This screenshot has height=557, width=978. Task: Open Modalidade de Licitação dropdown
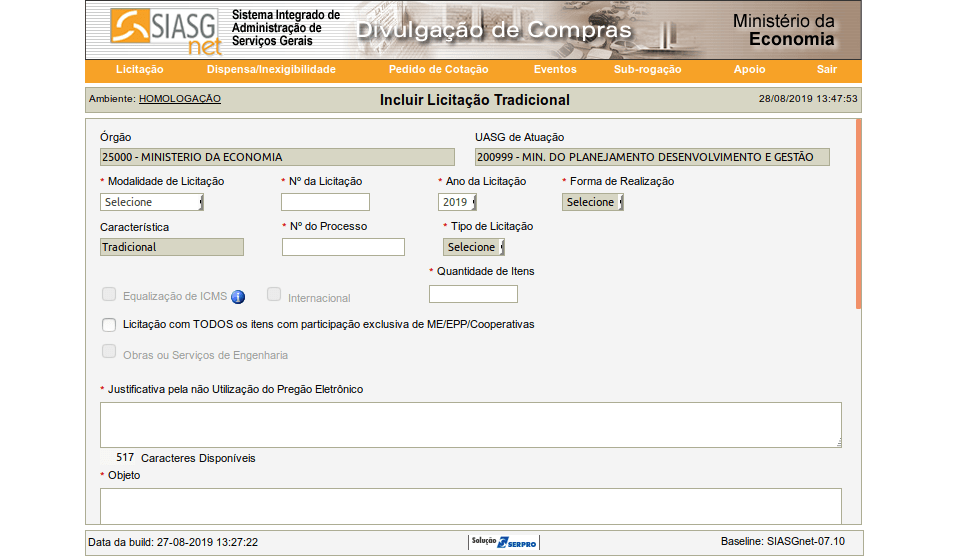point(152,202)
